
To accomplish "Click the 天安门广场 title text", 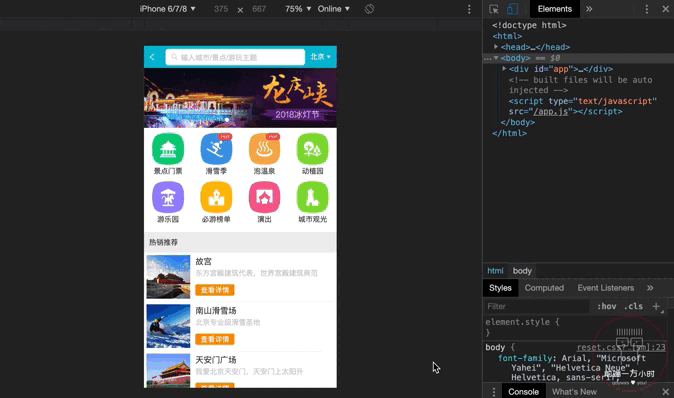I will tap(216, 360).
